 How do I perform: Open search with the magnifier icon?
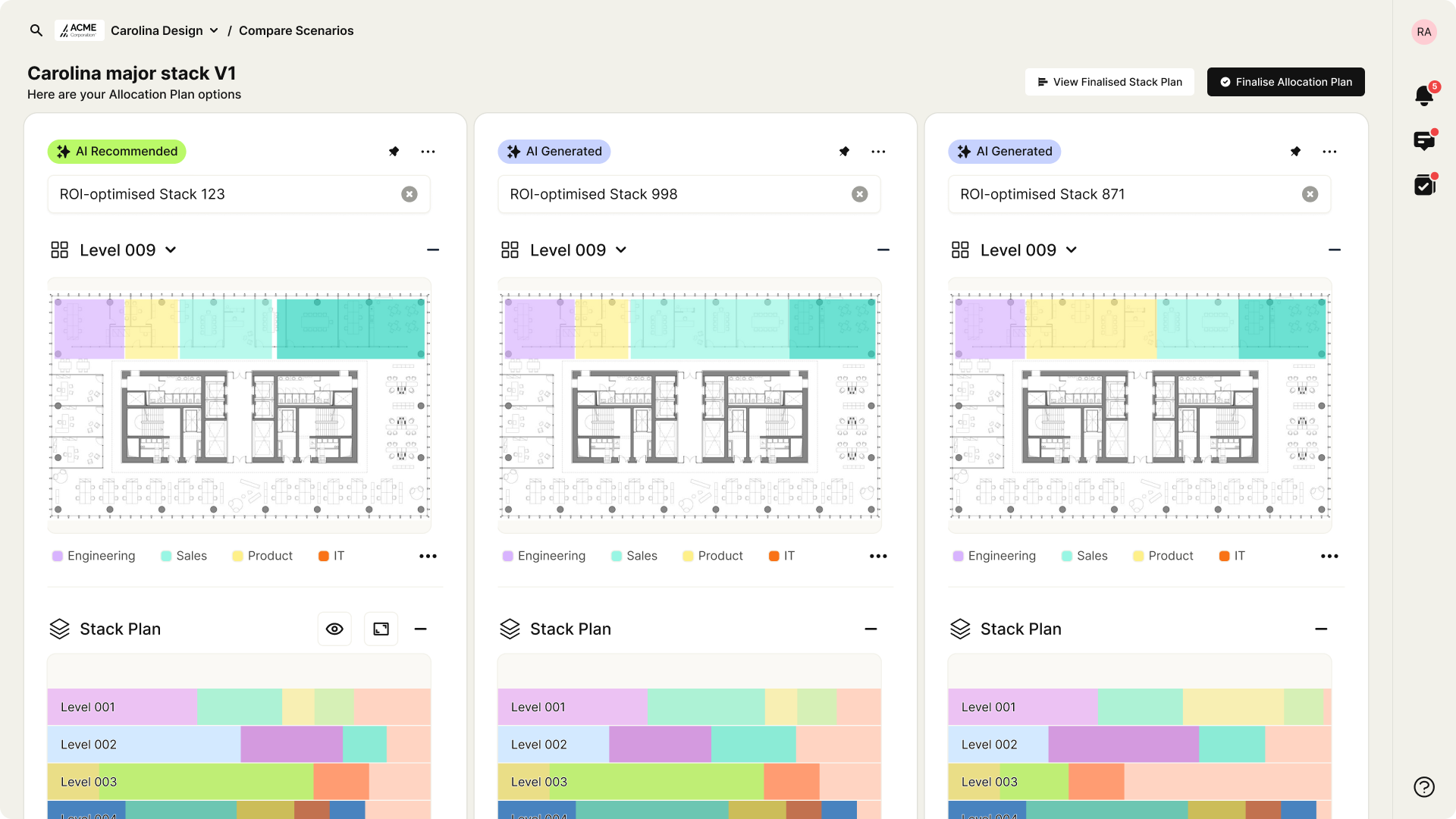click(36, 30)
